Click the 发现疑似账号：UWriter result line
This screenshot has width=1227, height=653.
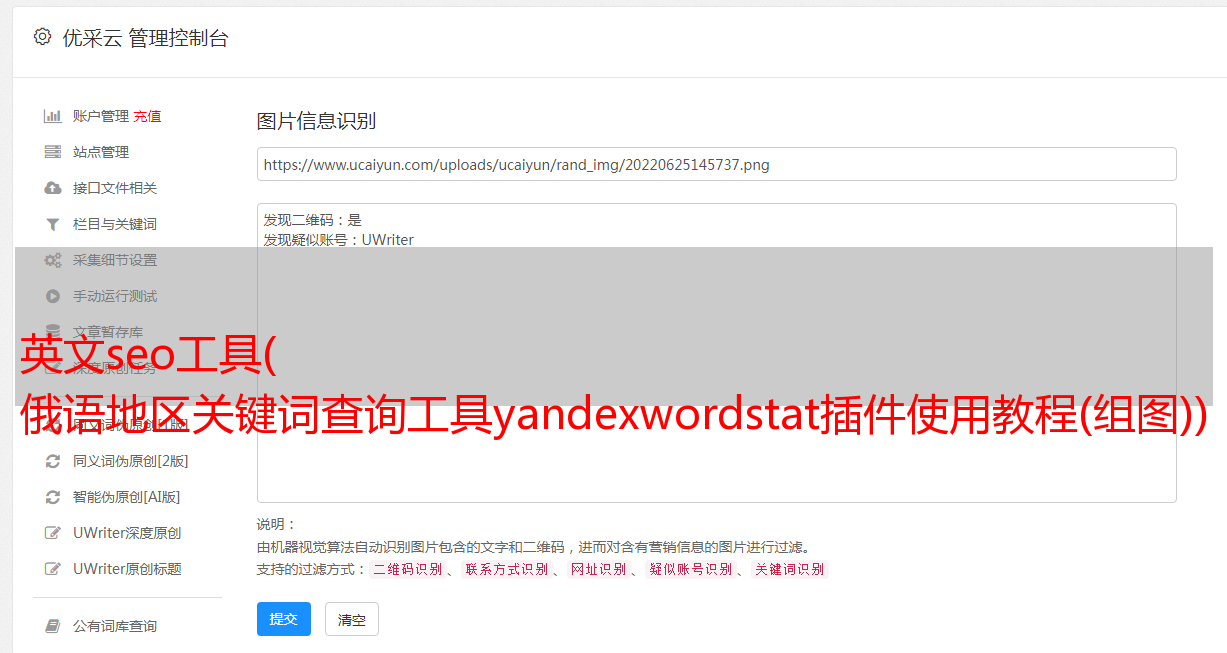coord(339,240)
